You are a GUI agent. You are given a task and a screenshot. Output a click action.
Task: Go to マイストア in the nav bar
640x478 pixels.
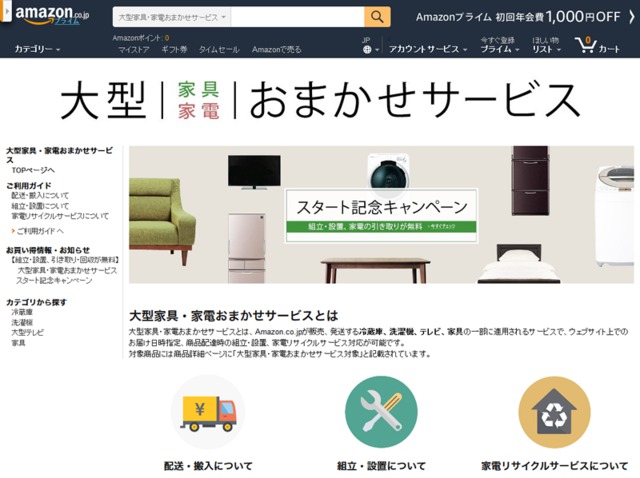pos(133,49)
